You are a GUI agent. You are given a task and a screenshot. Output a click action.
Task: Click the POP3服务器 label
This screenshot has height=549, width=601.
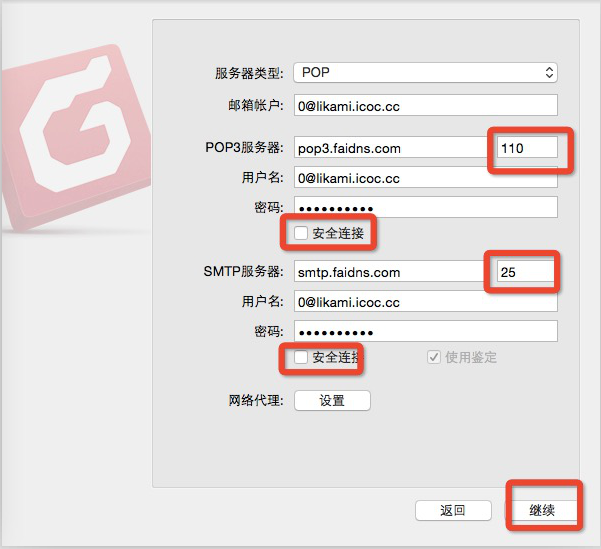click(244, 147)
